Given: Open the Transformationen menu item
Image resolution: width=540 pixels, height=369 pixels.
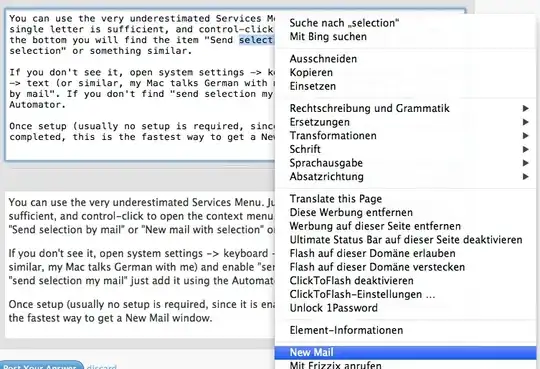Looking at the screenshot, I should click(405, 136).
